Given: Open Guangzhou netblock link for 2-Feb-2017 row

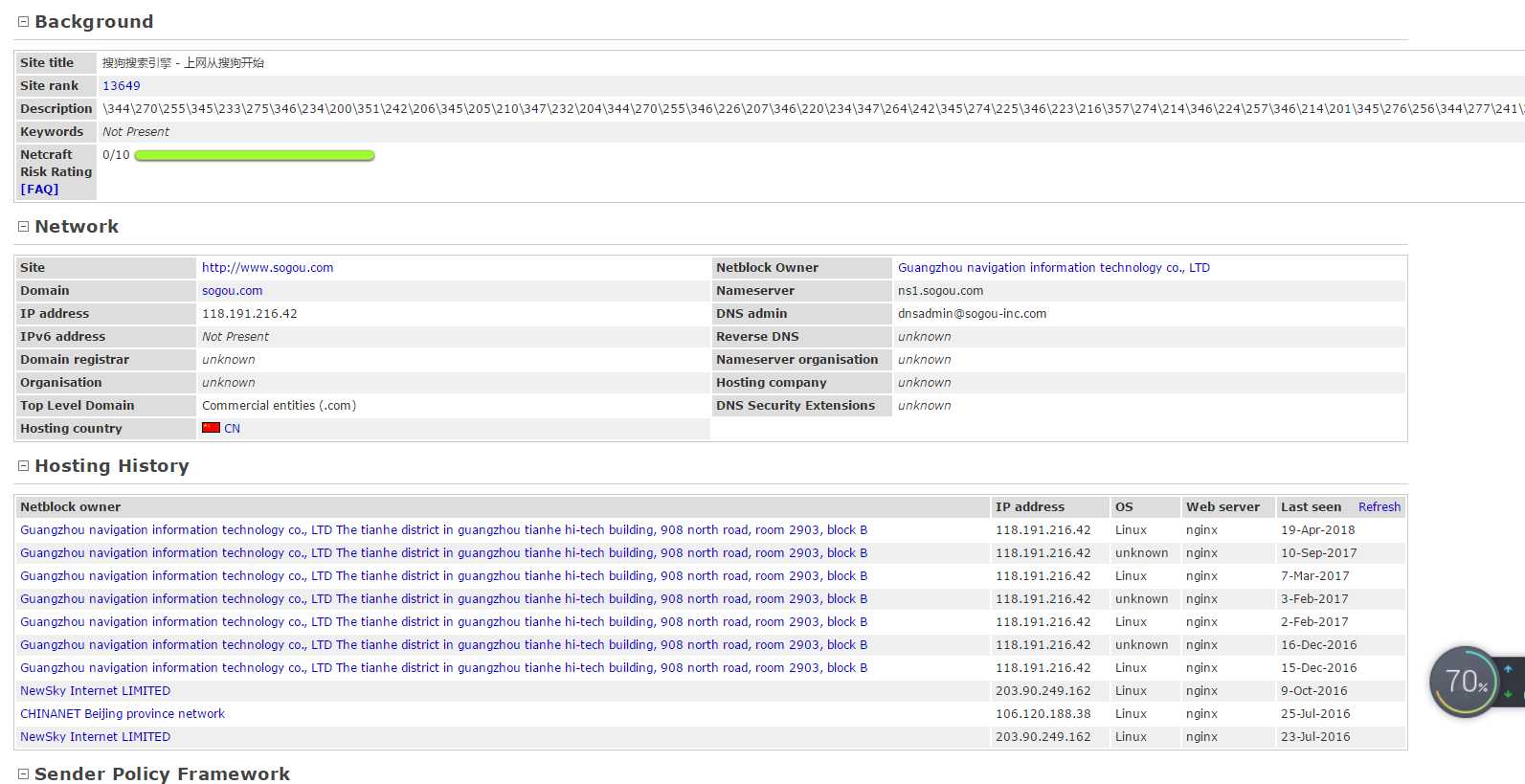Looking at the screenshot, I should point(444,621).
